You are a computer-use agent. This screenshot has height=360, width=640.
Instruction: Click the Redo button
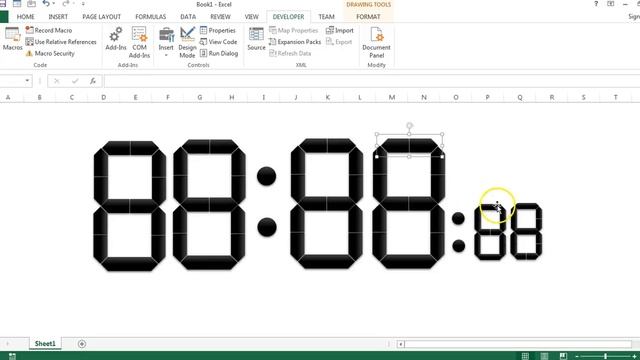tap(65, 4)
